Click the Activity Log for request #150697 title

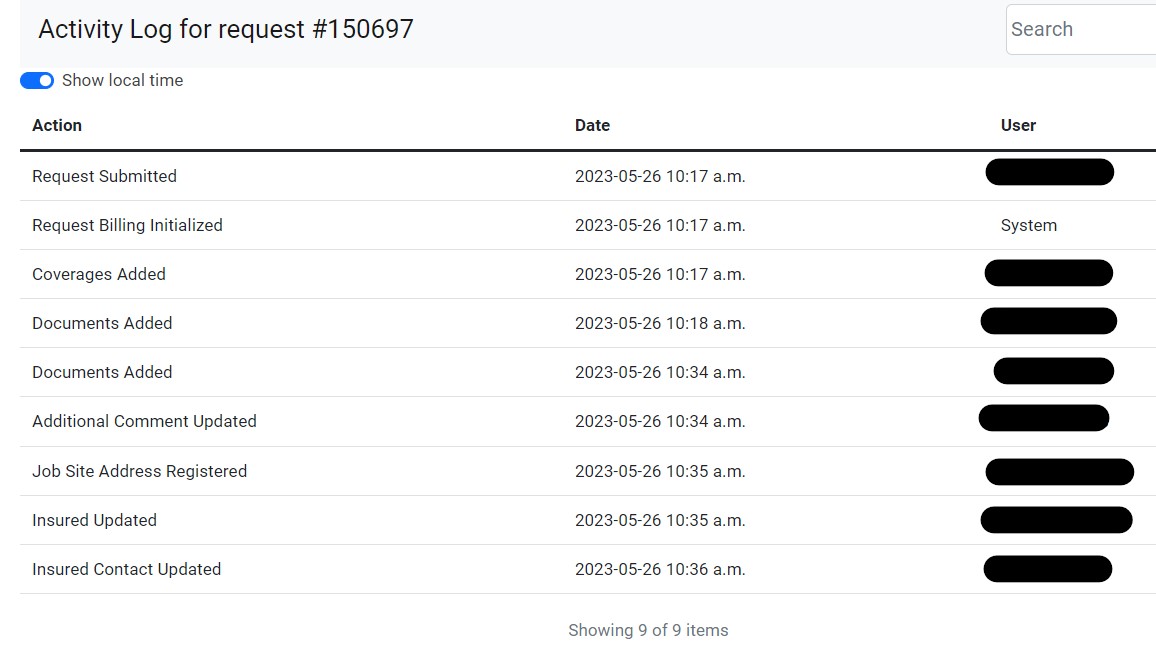tap(226, 29)
